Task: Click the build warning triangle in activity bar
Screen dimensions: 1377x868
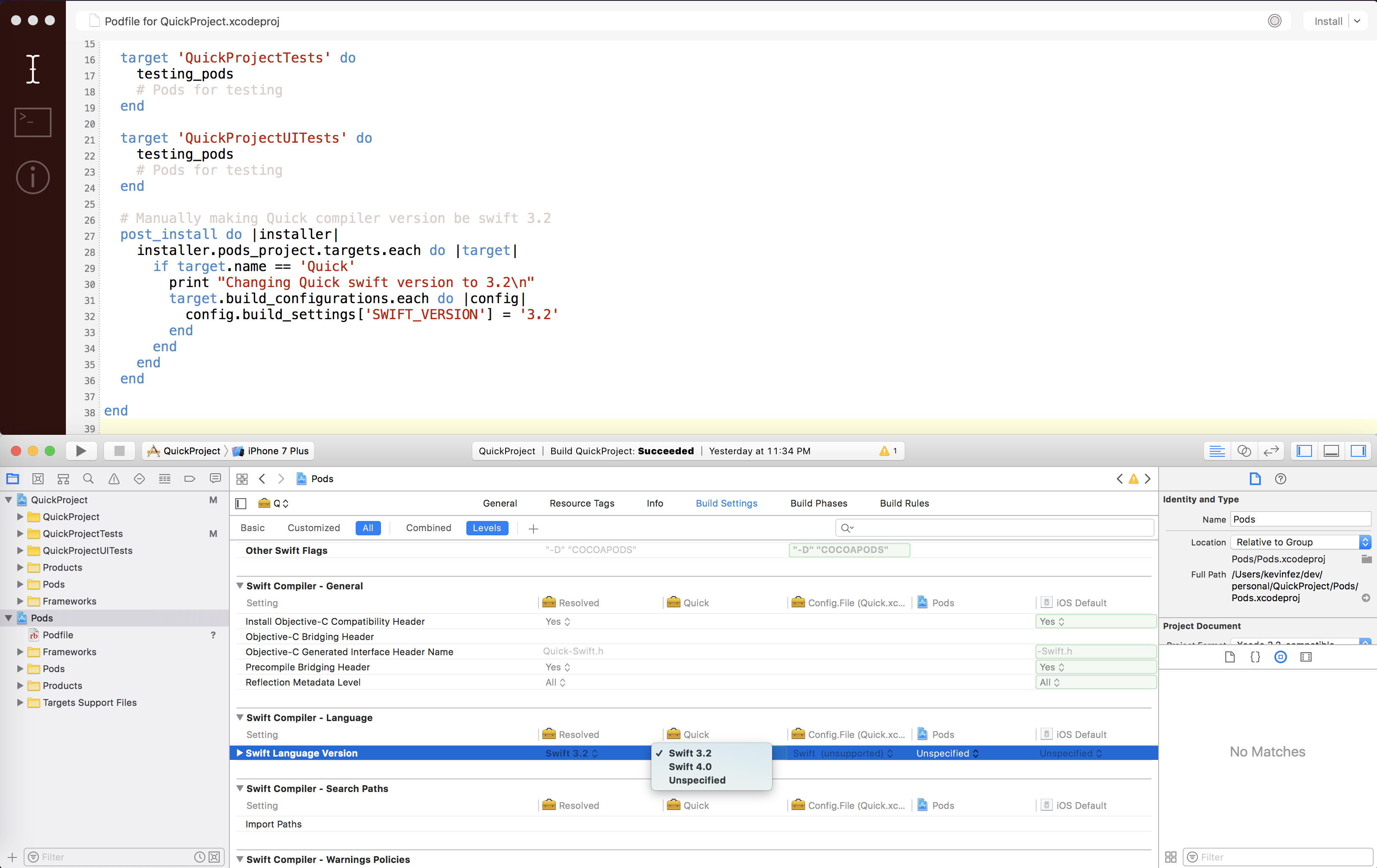Action: (884, 451)
